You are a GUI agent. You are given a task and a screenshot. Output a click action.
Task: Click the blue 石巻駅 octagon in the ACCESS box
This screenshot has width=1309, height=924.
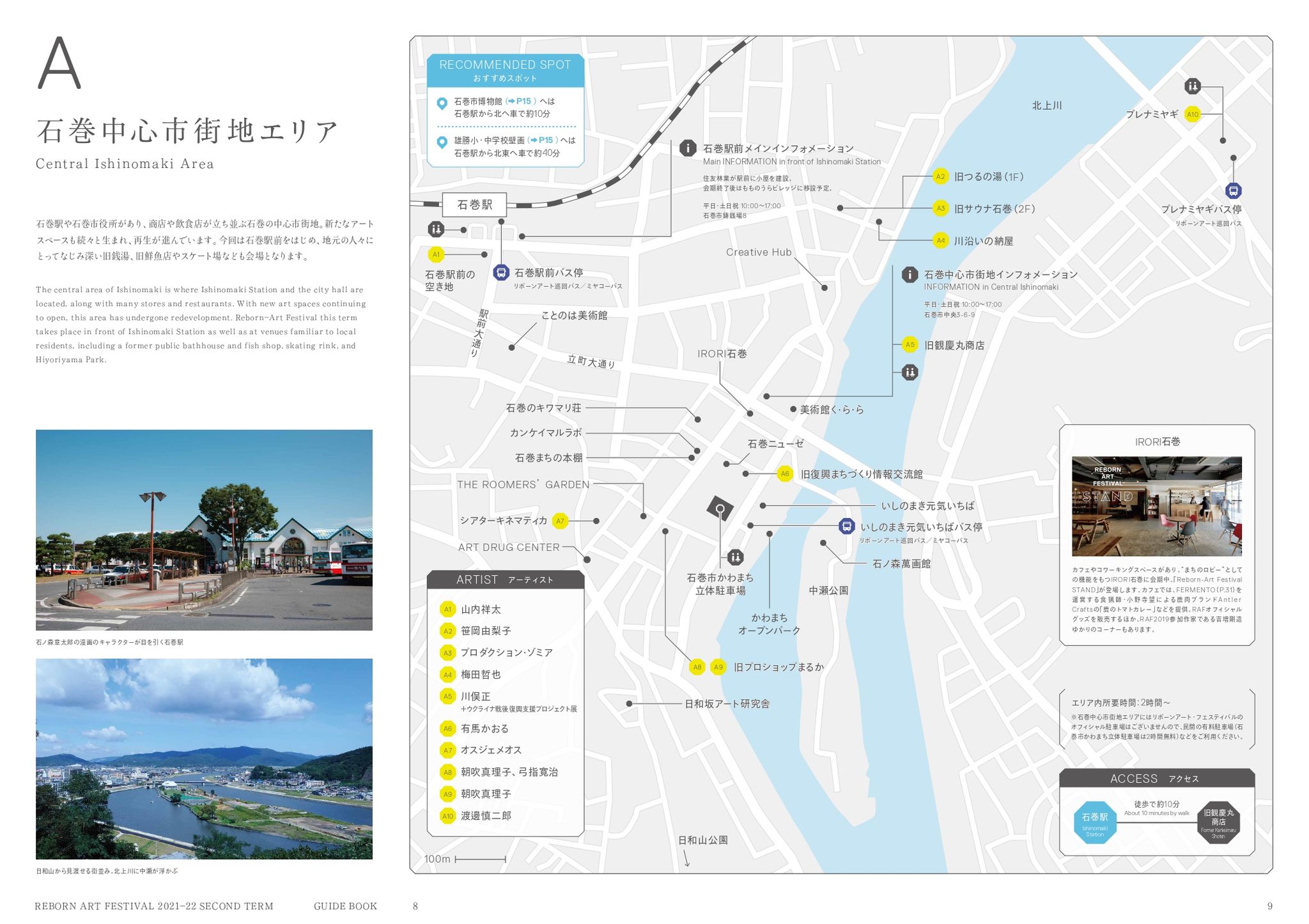click(x=1094, y=821)
